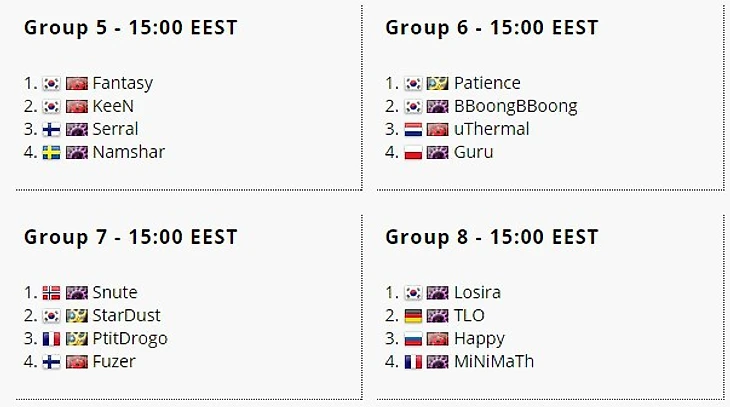Screen dimensions: 730x407
Task: Click the Zerg race icon beside Snute
Action: [x=77, y=293]
